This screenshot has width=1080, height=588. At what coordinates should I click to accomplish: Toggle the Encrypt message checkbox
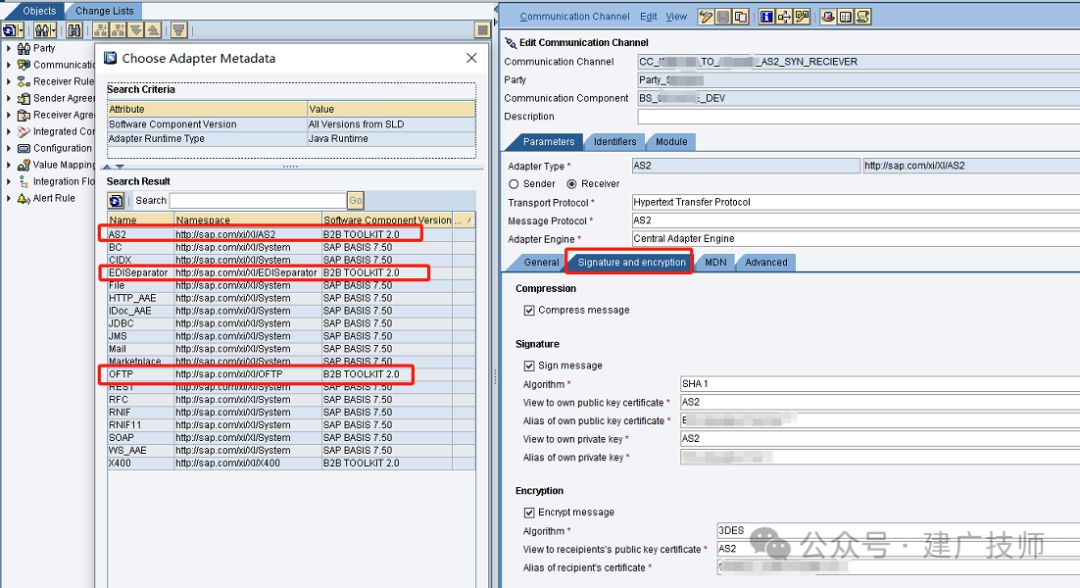(529, 512)
